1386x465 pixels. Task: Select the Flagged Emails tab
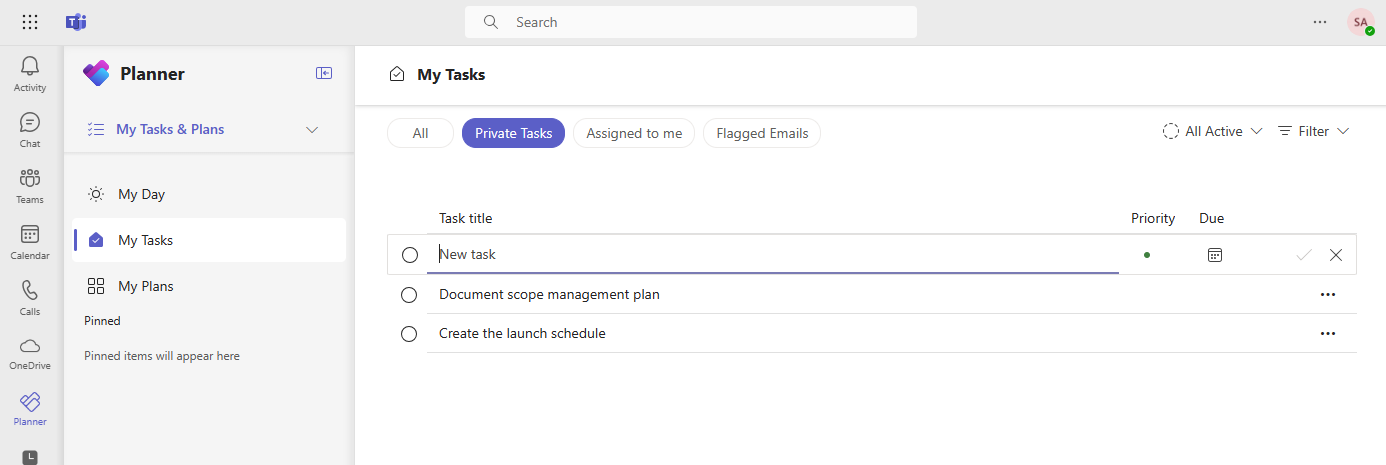coord(762,133)
